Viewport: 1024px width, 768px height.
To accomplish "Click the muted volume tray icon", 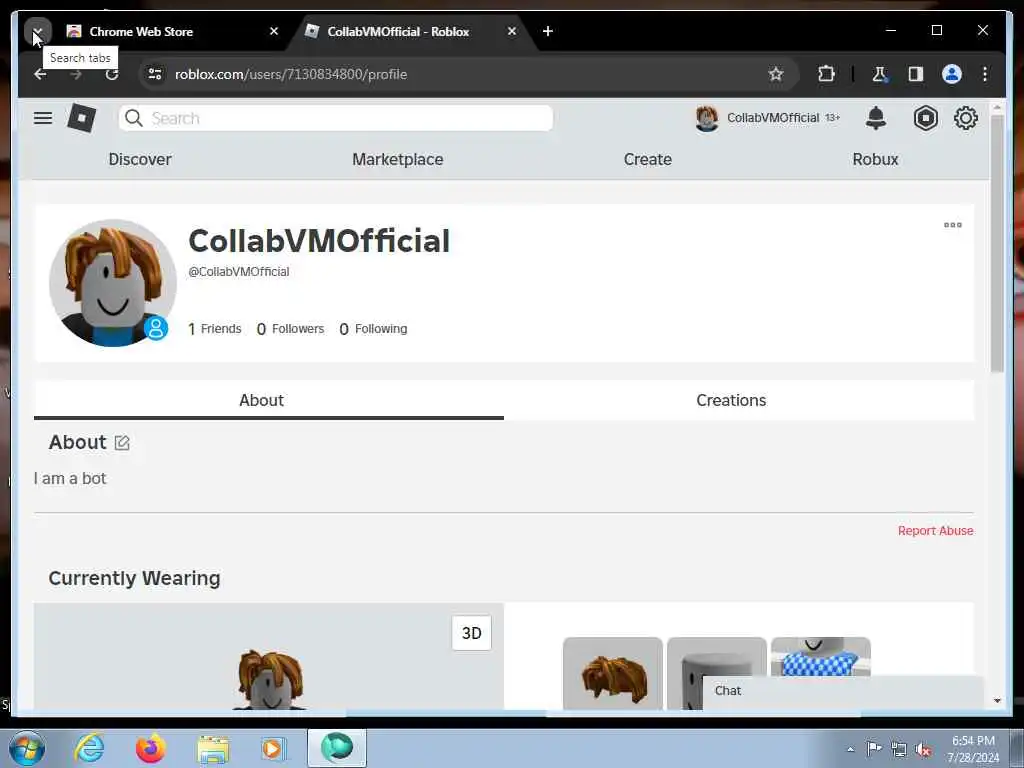I will coord(923,750).
